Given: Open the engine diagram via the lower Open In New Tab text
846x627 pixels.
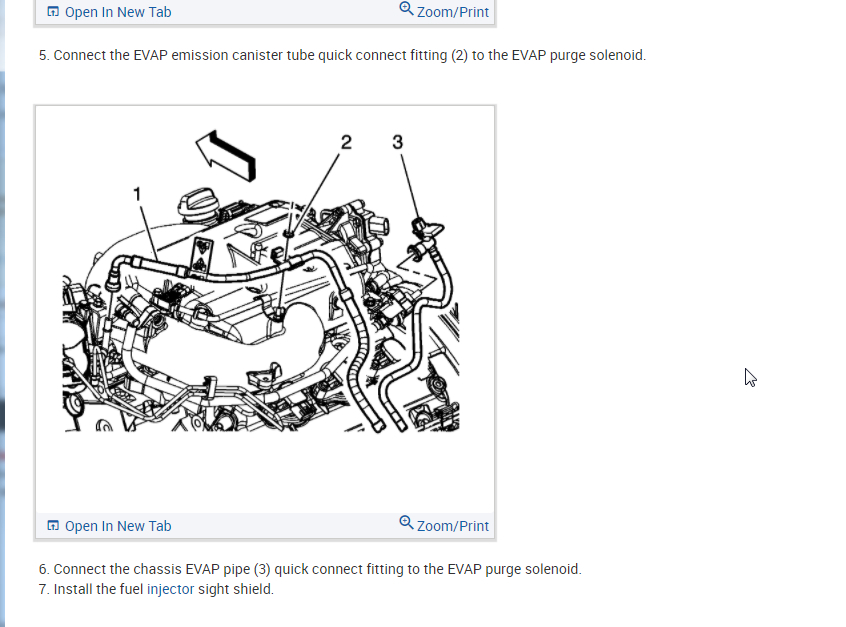Looking at the screenshot, I should (118, 526).
